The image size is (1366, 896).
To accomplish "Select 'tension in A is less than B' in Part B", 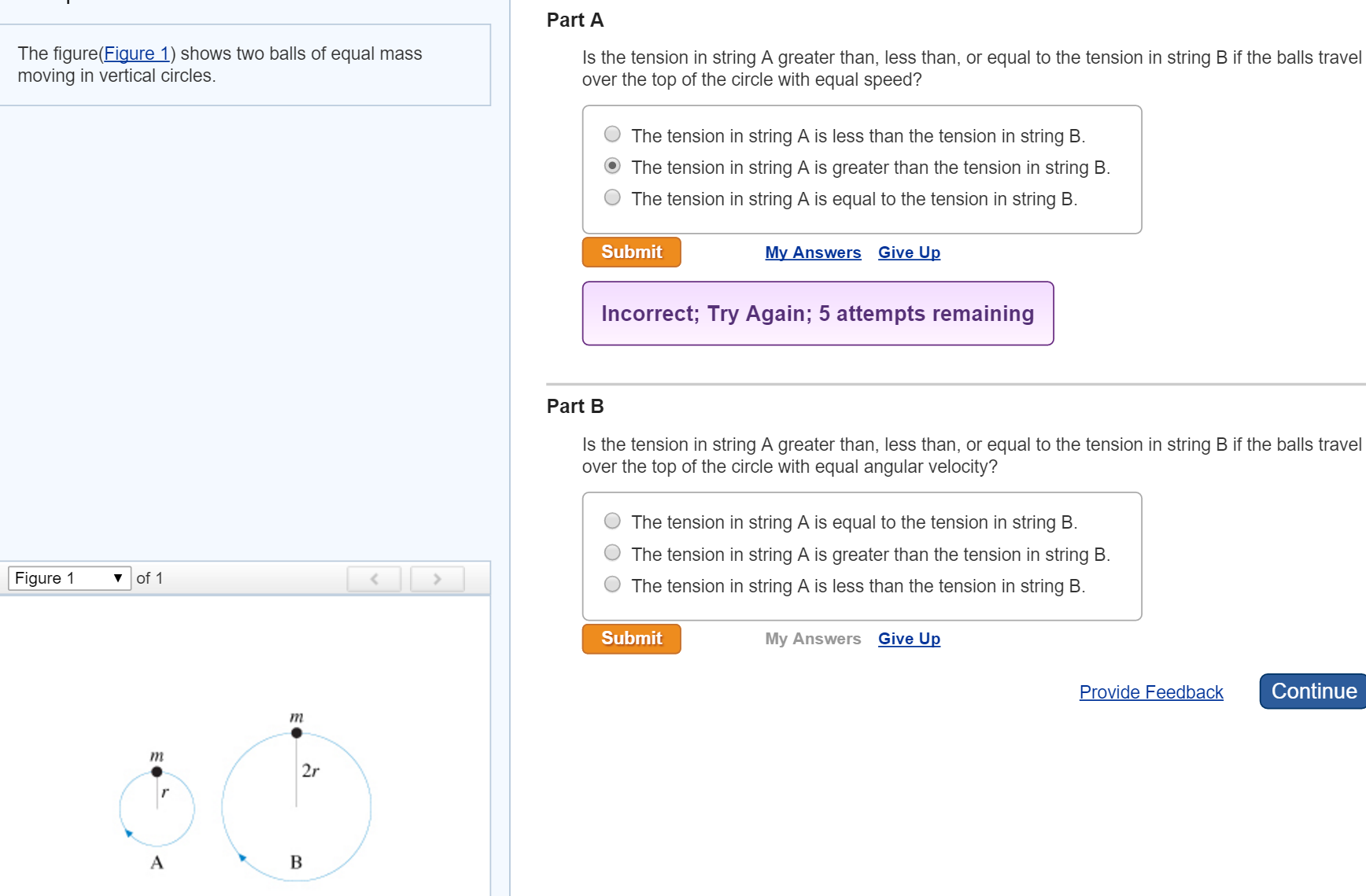I will pyautogui.click(x=611, y=584).
